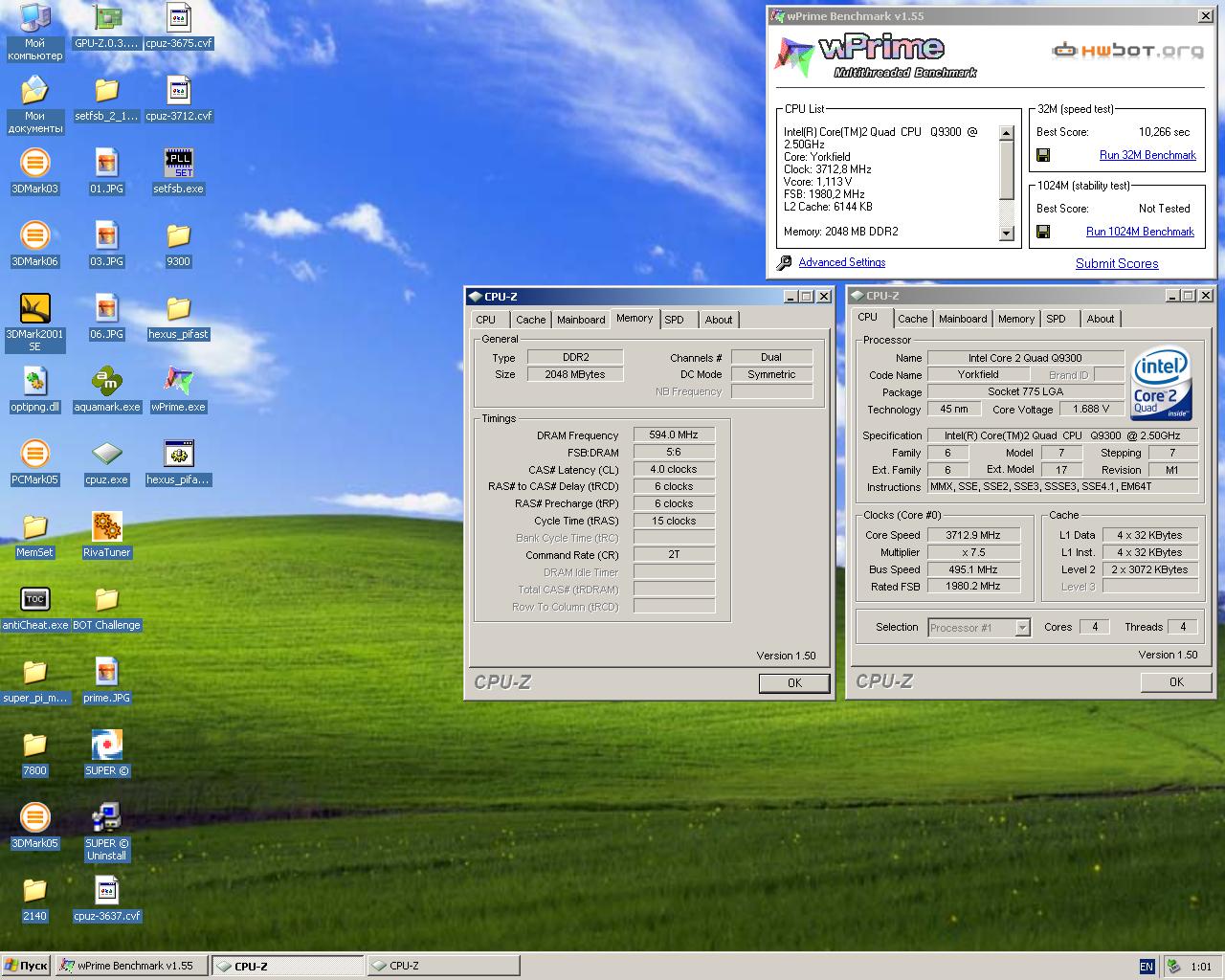Click the DRAM Frequency 594.0 MHz field
The image size is (1225, 980).
click(x=674, y=434)
